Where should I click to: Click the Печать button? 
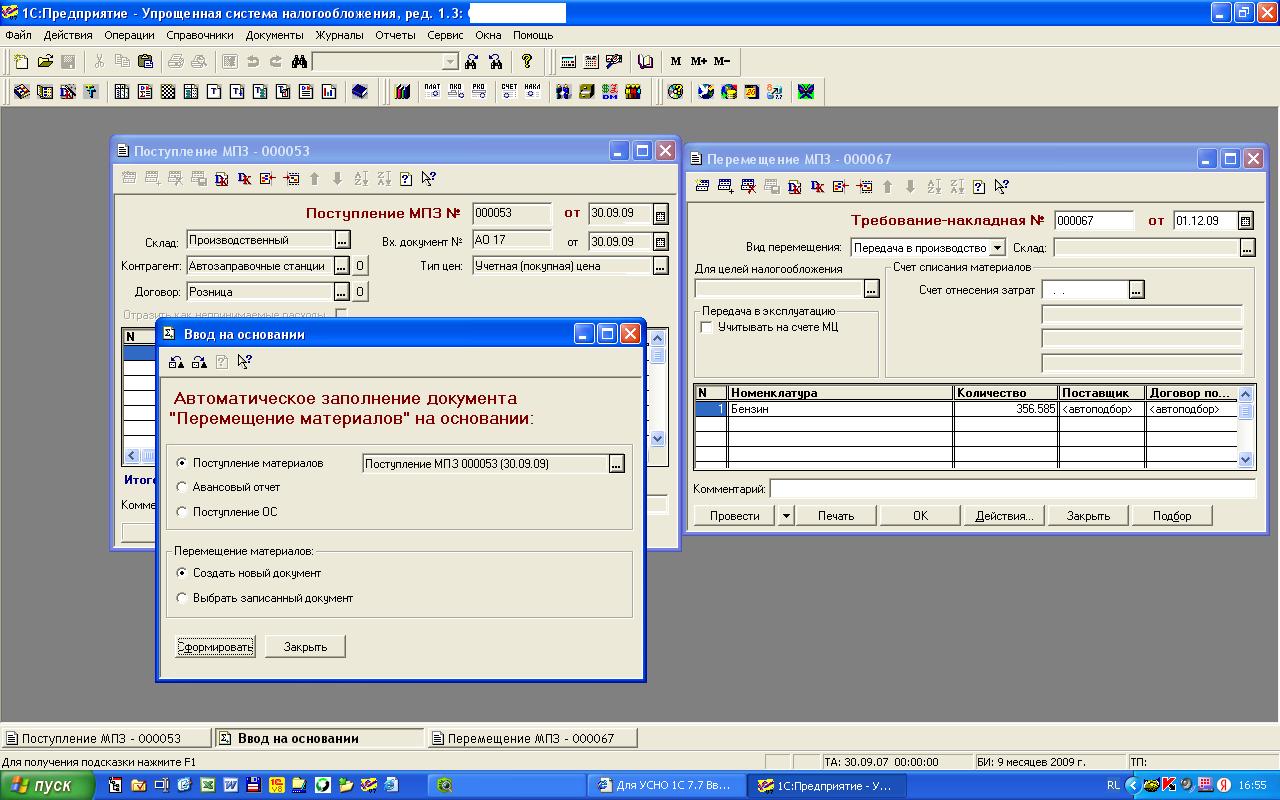(x=836, y=516)
